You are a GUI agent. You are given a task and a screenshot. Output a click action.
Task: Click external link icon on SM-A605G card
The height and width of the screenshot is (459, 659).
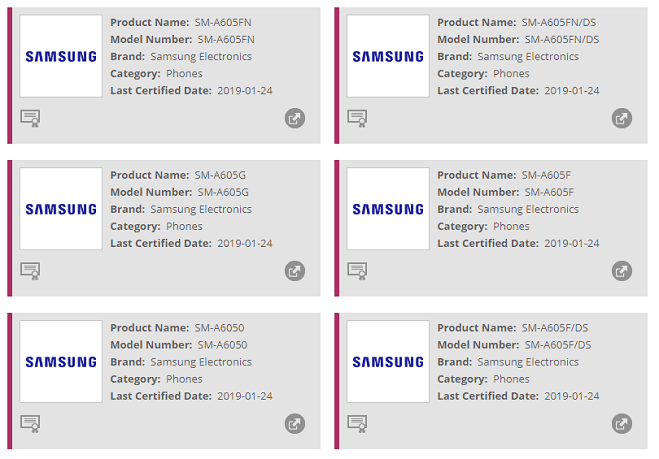coord(295,271)
